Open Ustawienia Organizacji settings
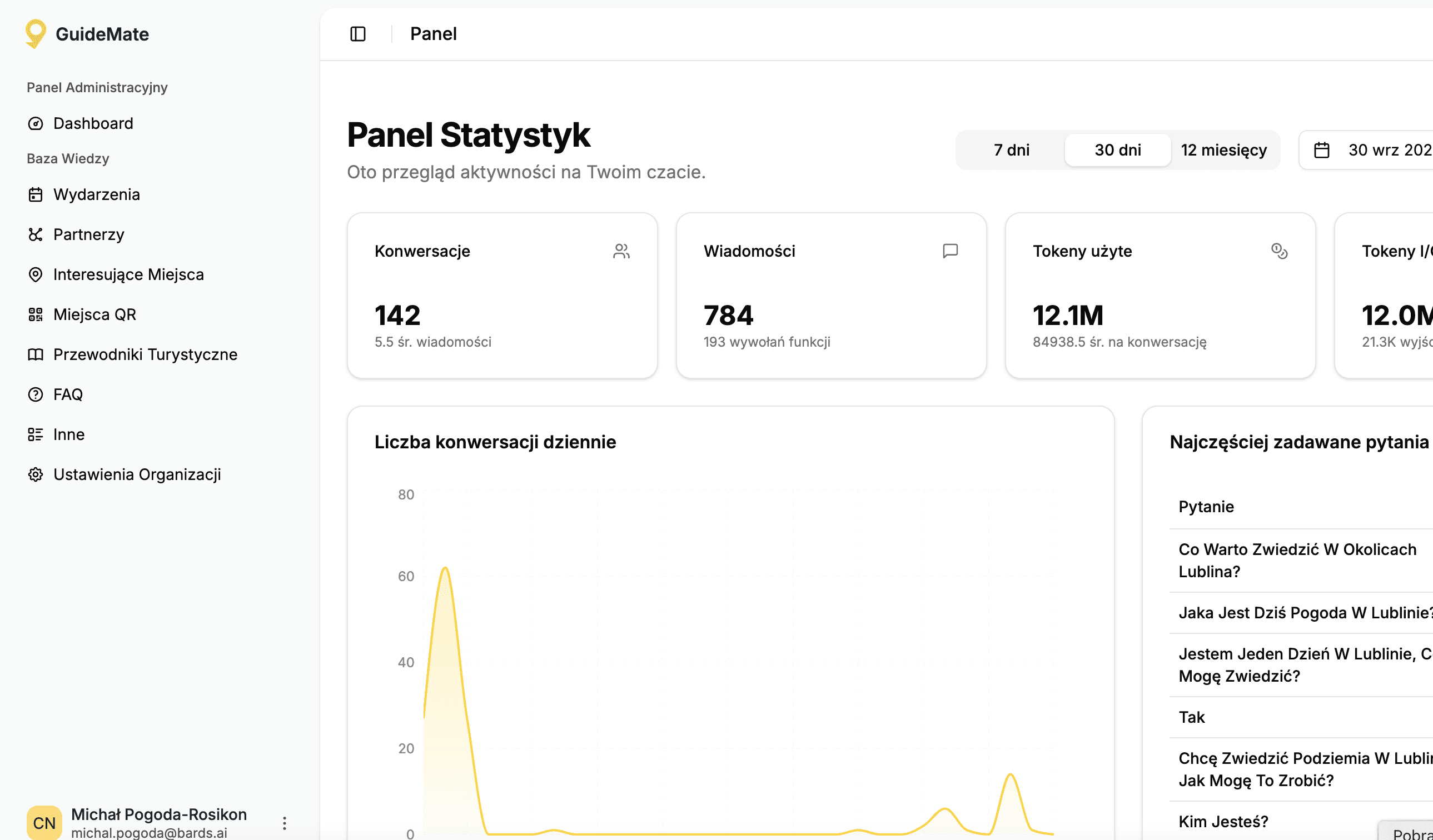This screenshot has height=840, width=1433. [x=137, y=474]
